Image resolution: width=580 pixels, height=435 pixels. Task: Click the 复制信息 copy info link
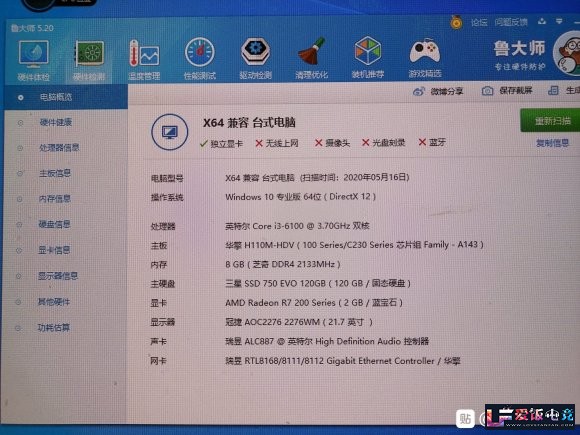point(553,143)
